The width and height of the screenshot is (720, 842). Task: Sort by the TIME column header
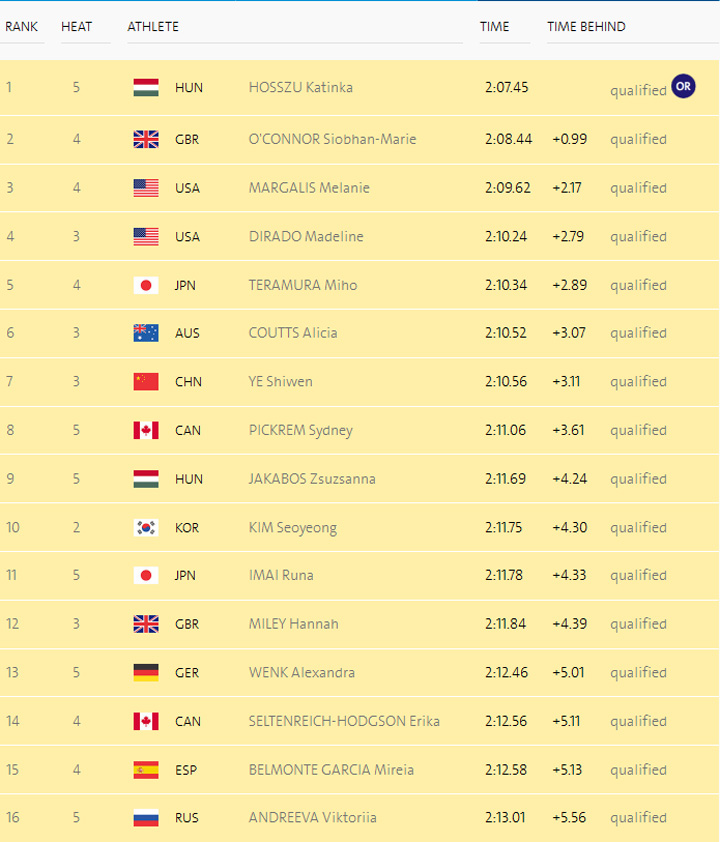(494, 27)
